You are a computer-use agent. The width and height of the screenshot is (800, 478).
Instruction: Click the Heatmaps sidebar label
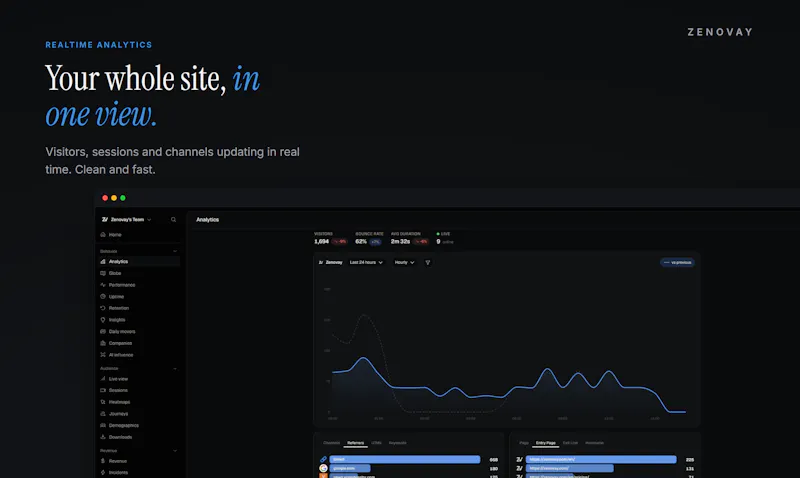click(119, 402)
